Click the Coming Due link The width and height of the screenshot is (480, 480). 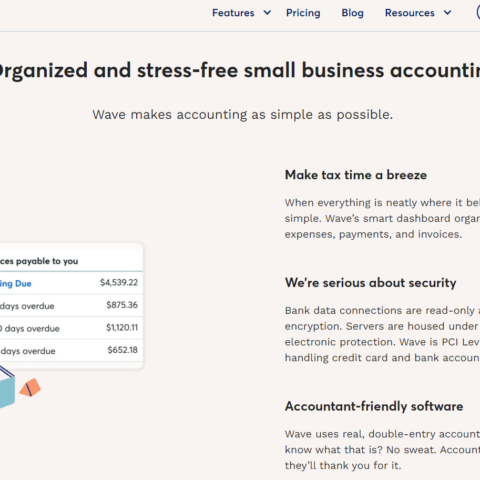pyautogui.click(x=15, y=284)
